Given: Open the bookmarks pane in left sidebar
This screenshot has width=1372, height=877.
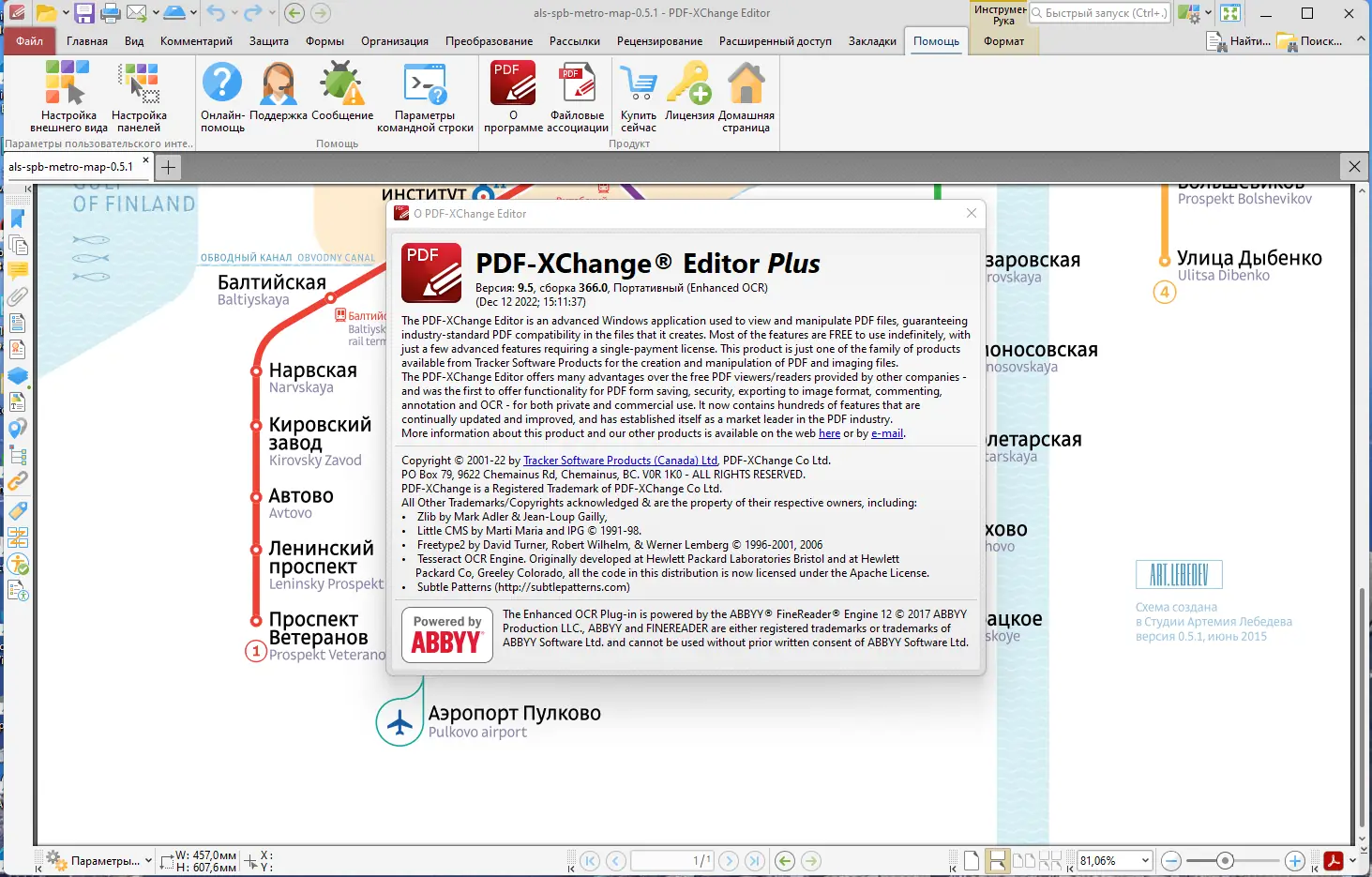Looking at the screenshot, I should 18,219.
